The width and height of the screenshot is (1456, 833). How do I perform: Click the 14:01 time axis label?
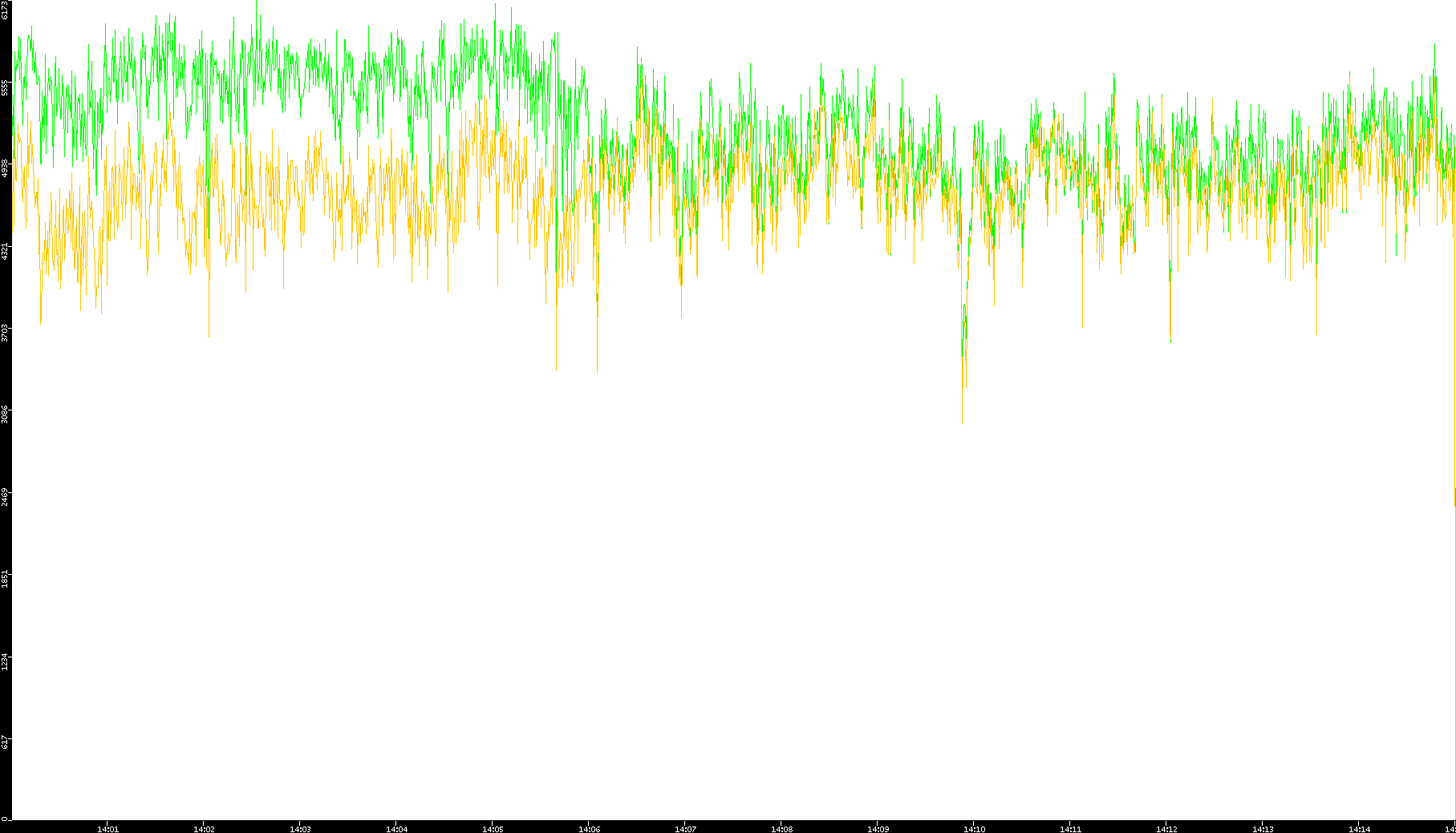tap(107, 829)
